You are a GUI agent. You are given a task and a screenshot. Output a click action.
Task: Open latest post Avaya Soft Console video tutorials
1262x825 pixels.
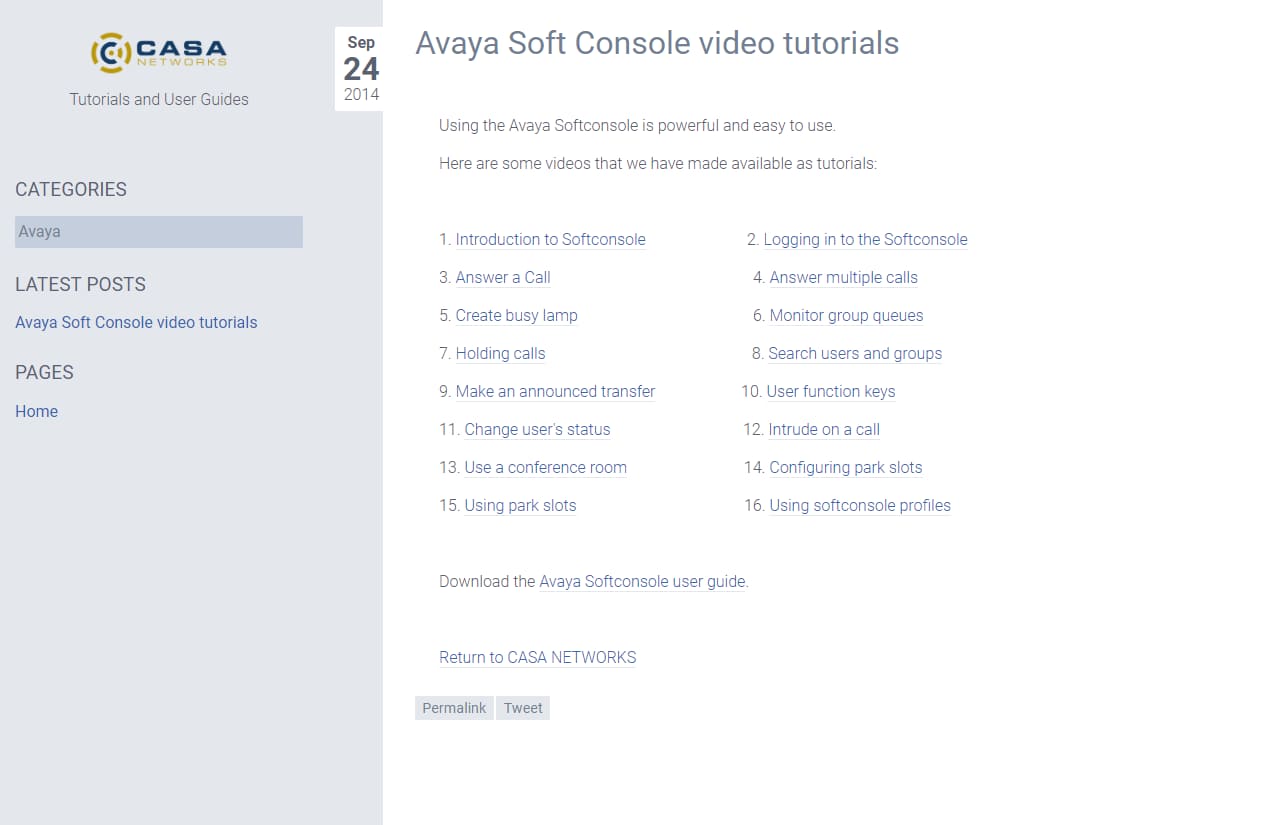click(136, 322)
